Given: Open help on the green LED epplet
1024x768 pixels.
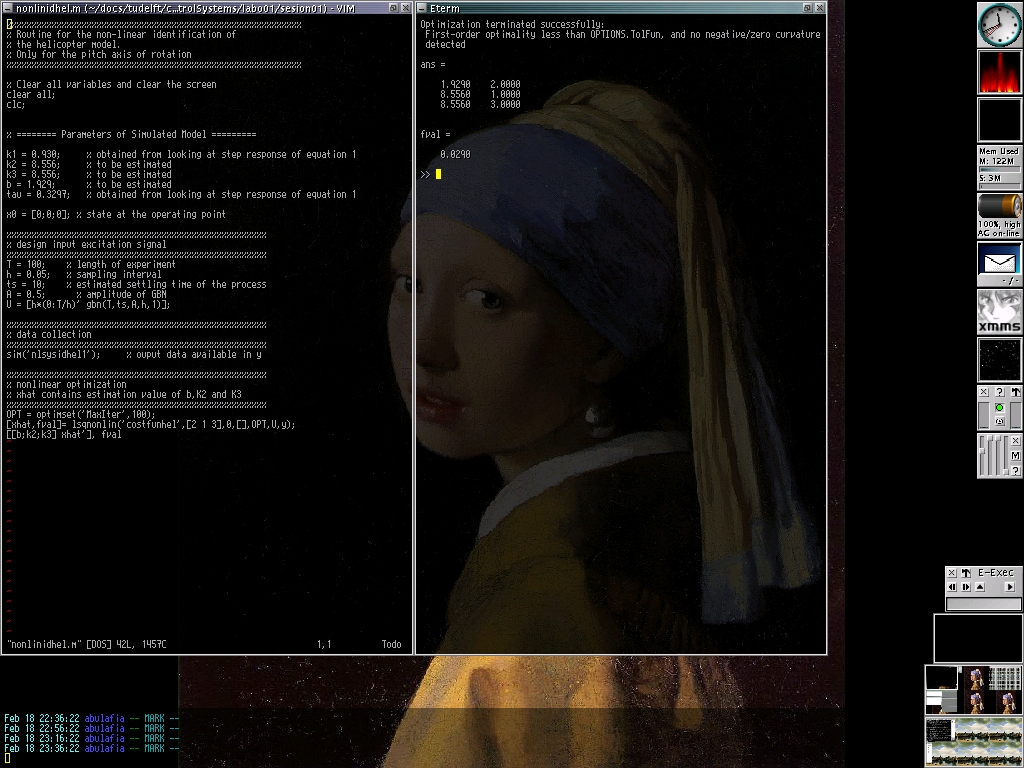Looking at the screenshot, I should [1000, 392].
